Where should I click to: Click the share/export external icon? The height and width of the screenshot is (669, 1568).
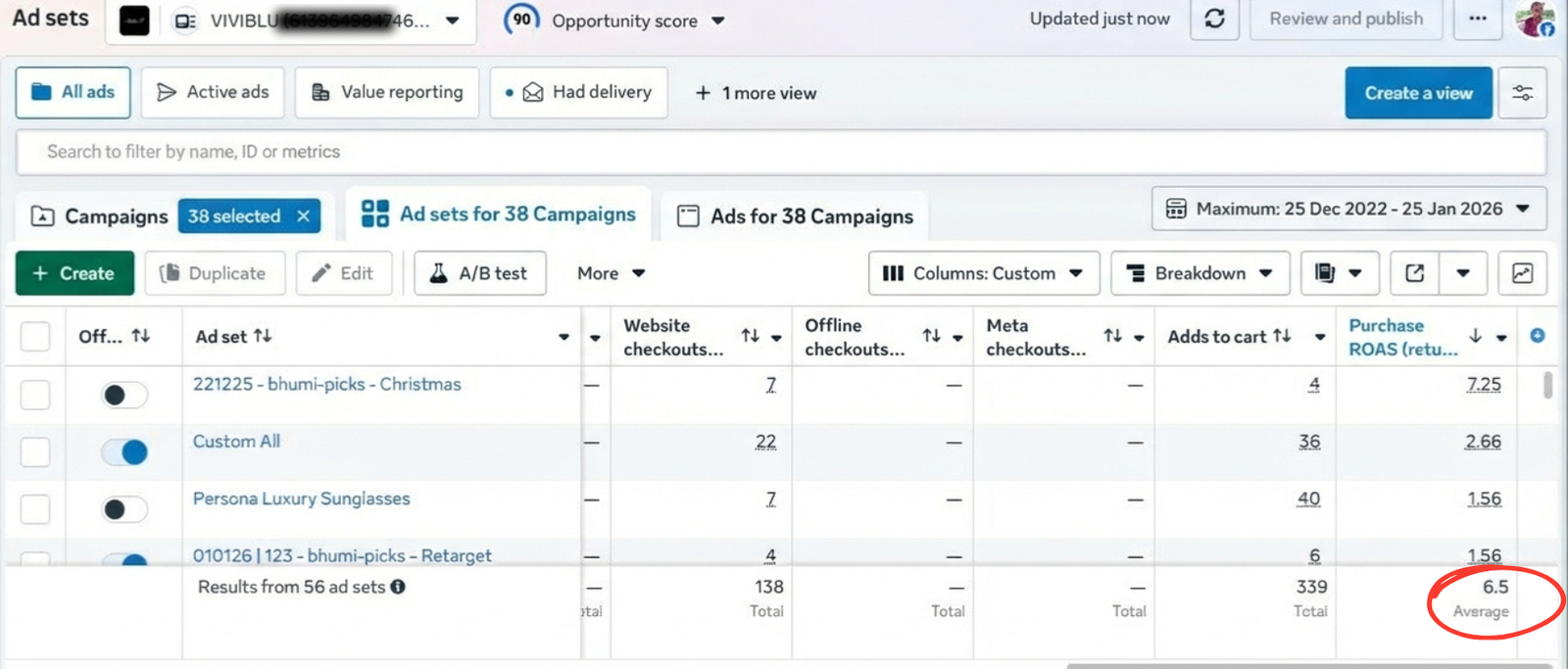[1414, 273]
